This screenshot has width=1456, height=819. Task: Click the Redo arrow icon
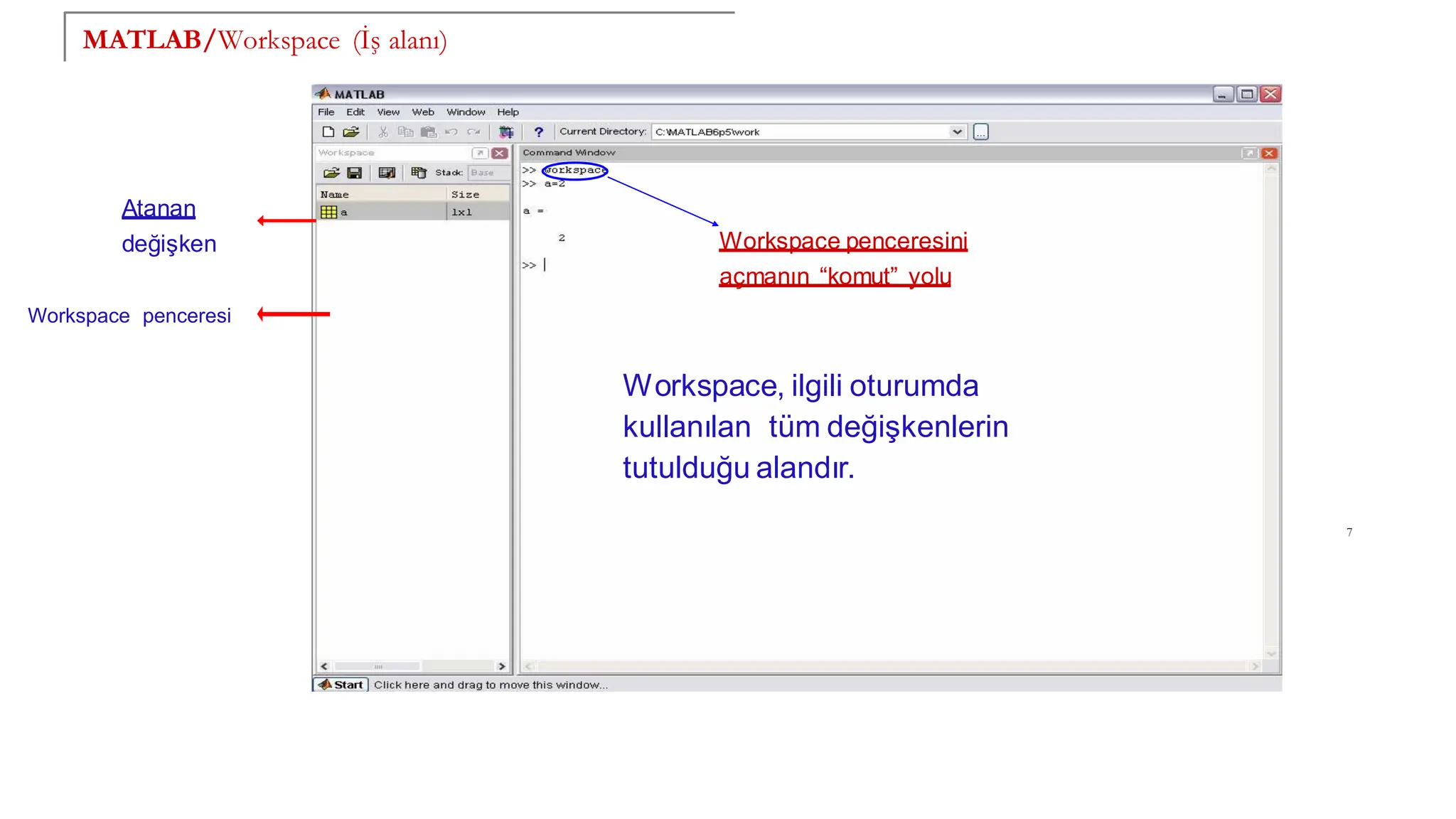click(x=473, y=132)
